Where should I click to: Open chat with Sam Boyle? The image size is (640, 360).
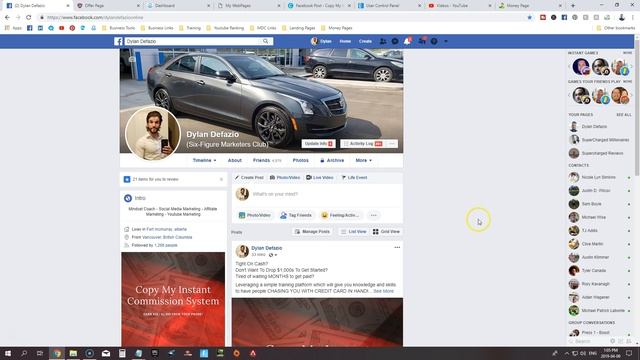click(599, 204)
